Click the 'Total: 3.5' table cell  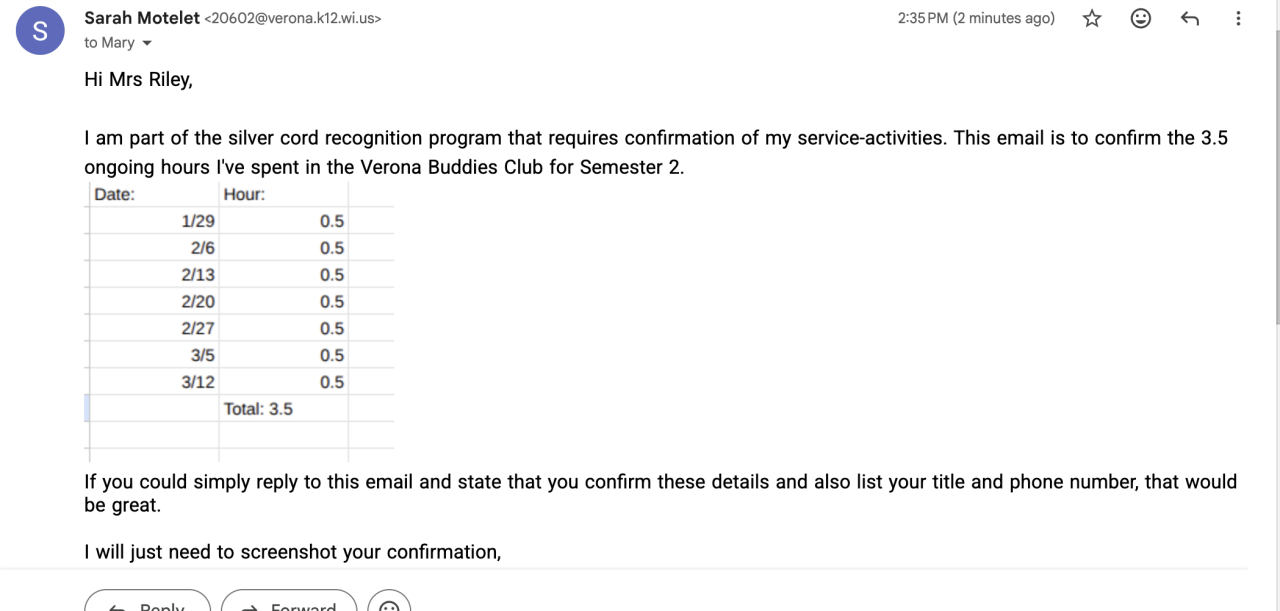(258, 409)
